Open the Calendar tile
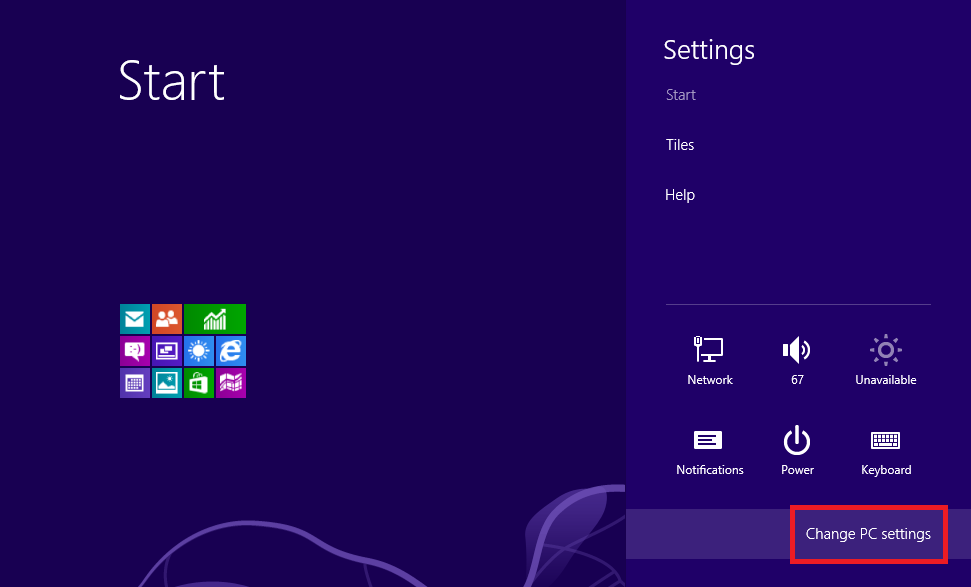 [135, 383]
